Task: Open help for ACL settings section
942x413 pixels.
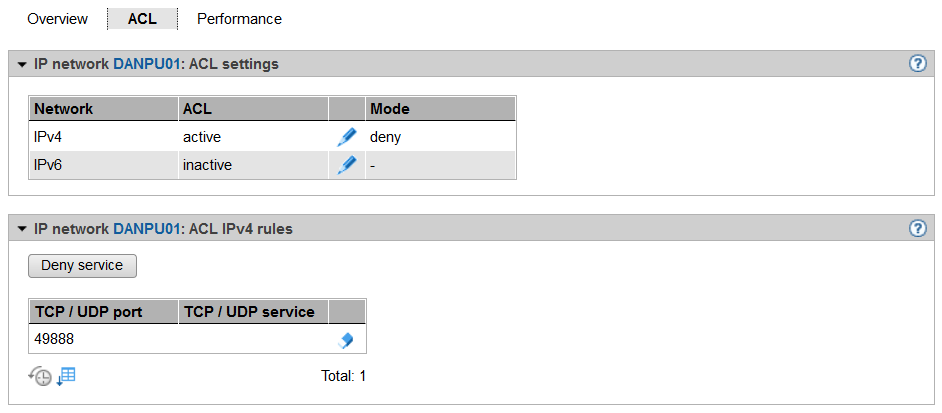Action: [917, 64]
